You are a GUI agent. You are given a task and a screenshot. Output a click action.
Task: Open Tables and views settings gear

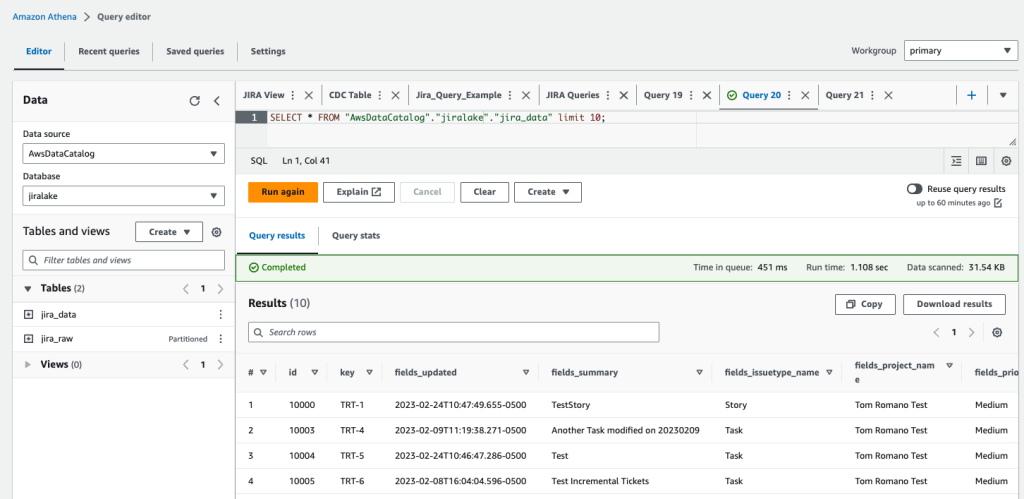217,232
